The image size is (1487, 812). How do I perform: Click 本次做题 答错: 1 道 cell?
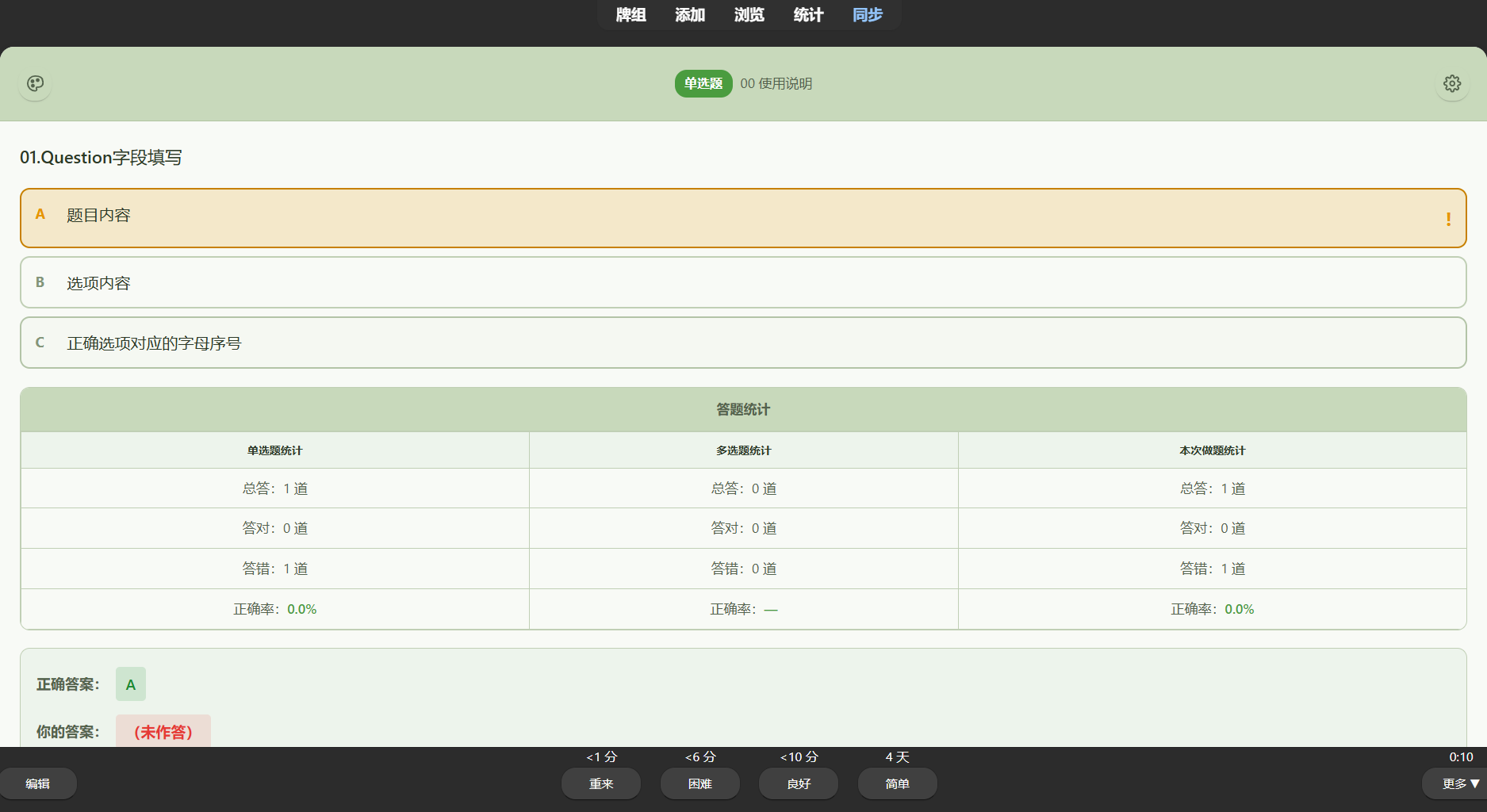1213,569
